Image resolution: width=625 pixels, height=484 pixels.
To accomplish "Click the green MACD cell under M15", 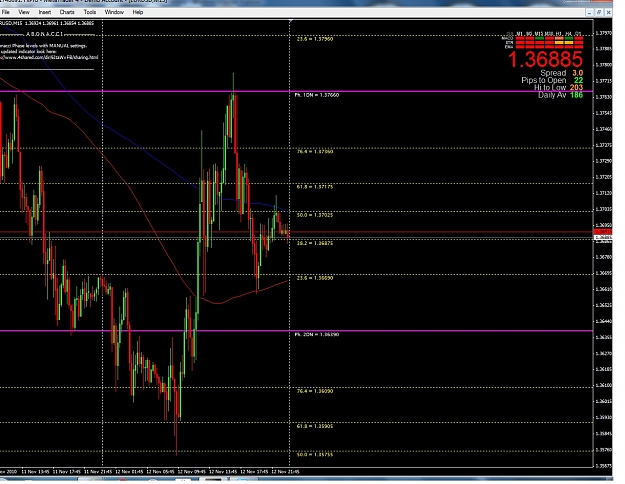I will 539,38.
